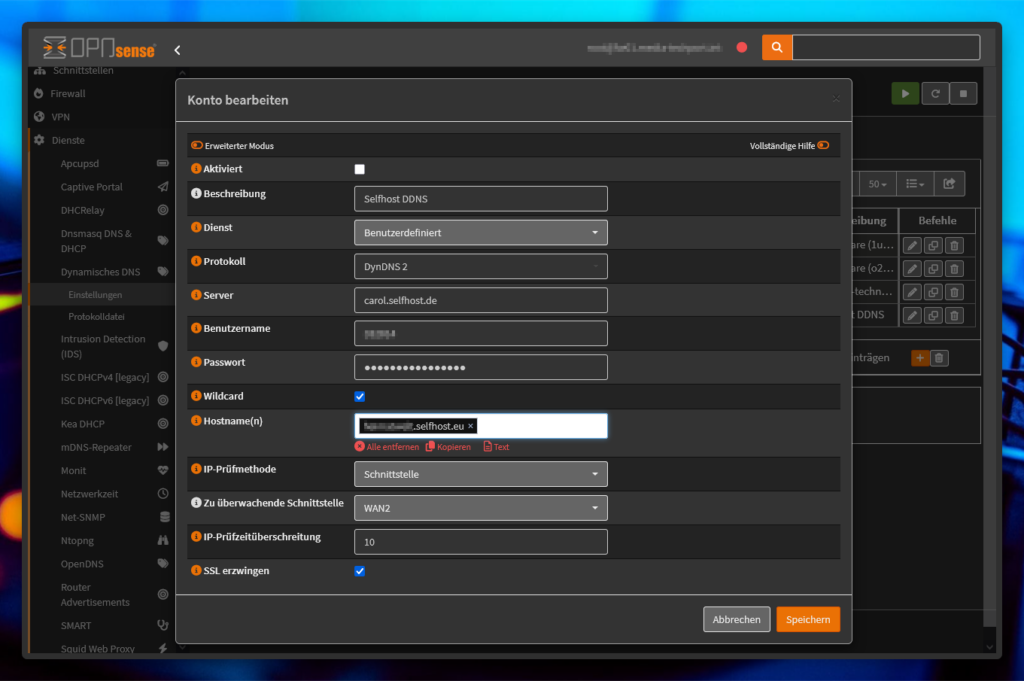Open the Dienst dropdown
The image size is (1024, 681).
coord(480,233)
